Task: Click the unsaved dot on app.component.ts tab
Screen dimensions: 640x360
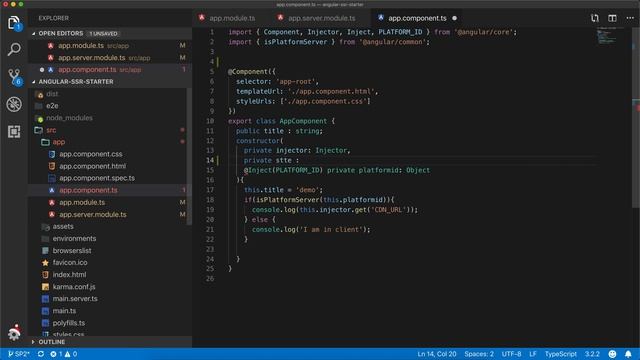Action: 454,18
